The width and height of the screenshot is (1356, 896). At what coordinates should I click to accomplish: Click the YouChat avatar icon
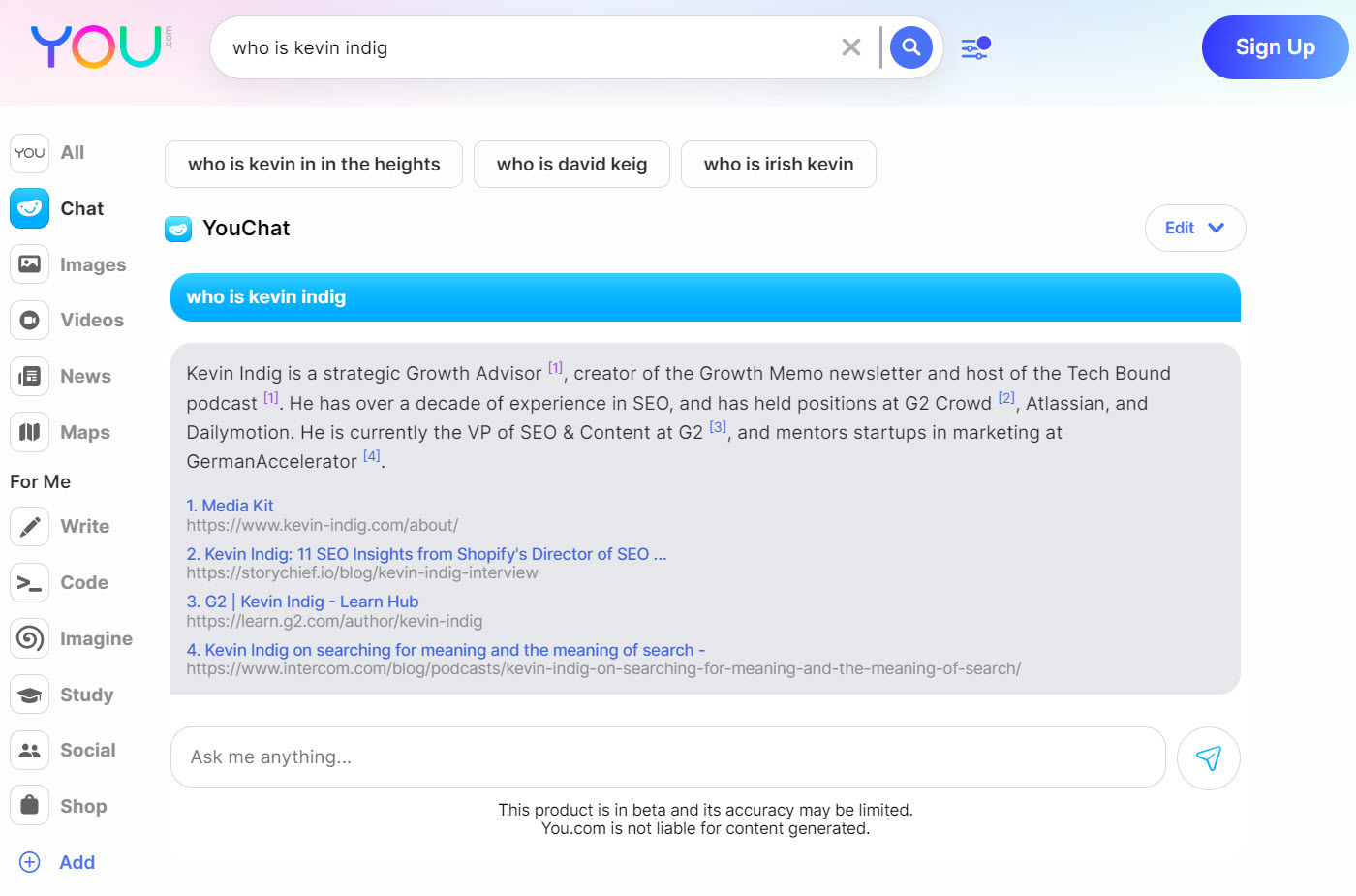click(178, 229)
